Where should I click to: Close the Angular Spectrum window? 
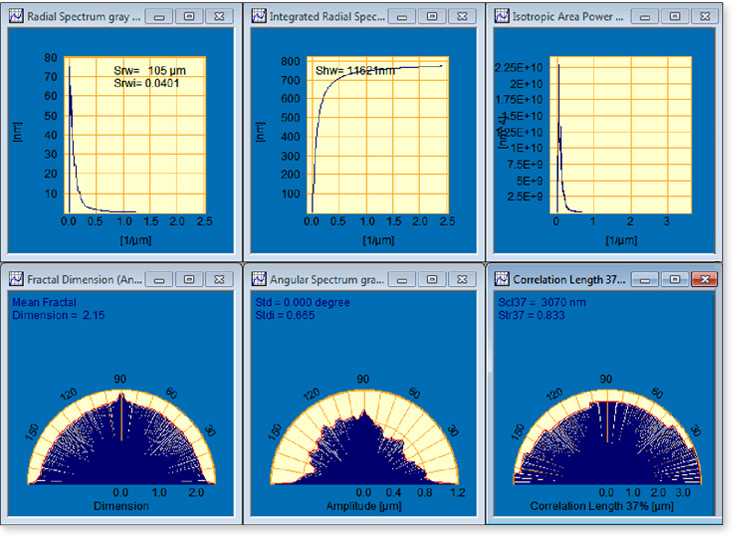(x=462, y=279)
